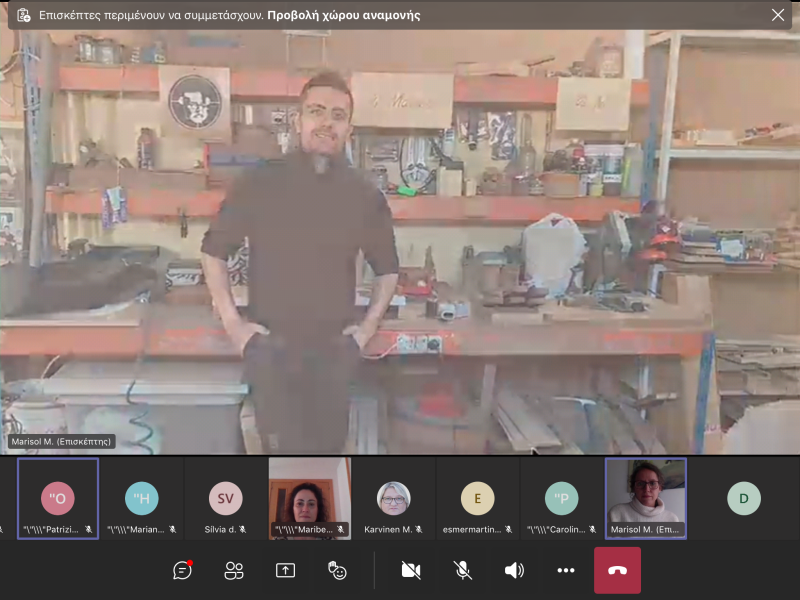Turn on the camera

click(410, 570)
